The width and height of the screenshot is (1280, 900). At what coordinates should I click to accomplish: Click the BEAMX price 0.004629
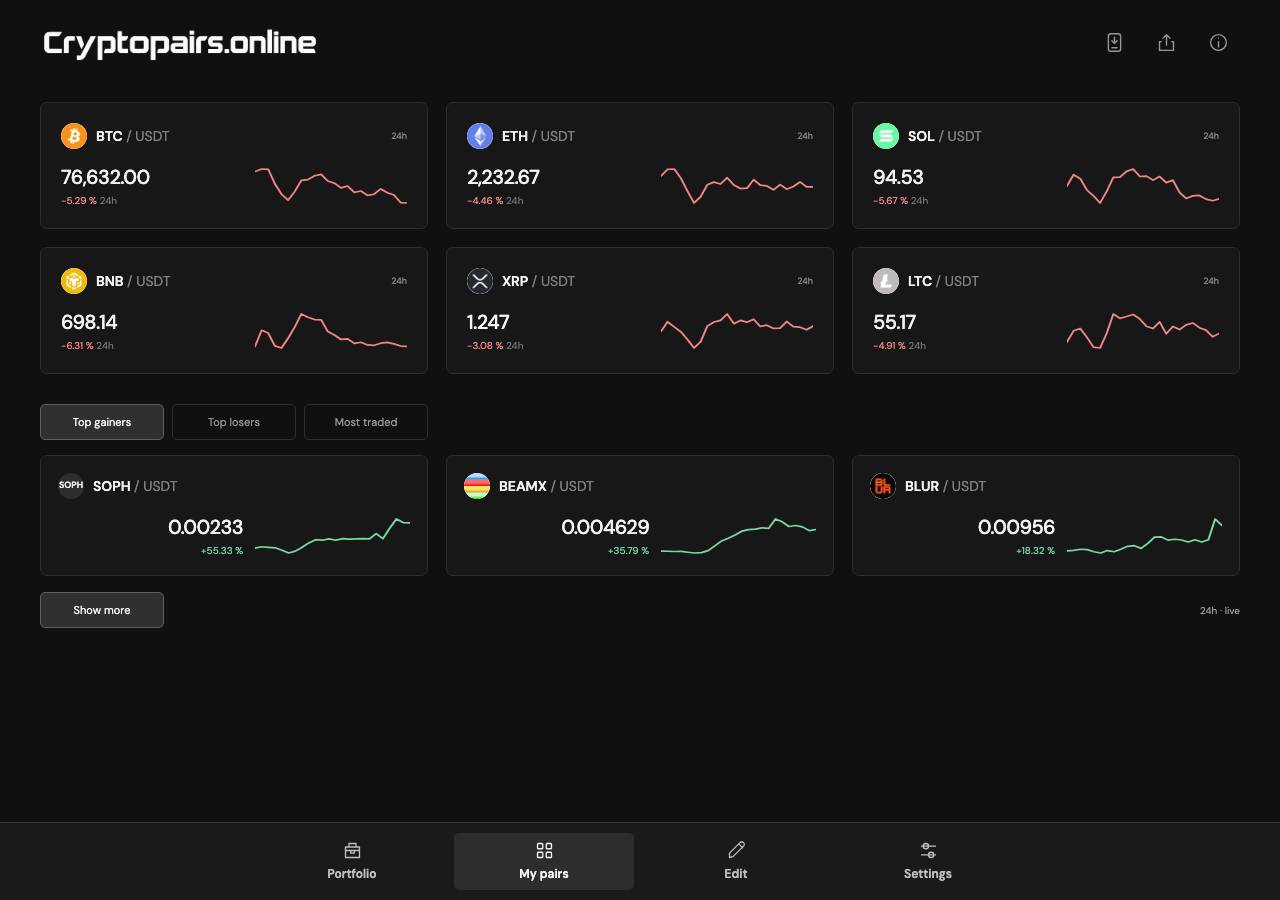[605, 527]
